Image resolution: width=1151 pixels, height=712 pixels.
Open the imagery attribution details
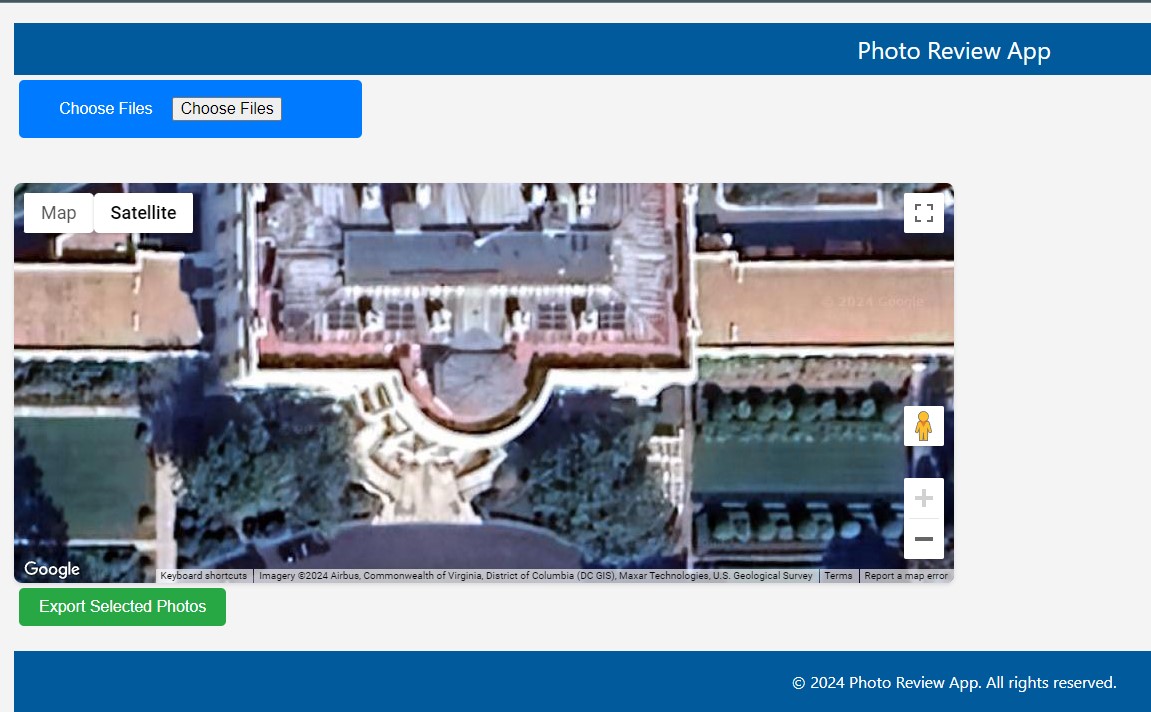tap(537, 575)
